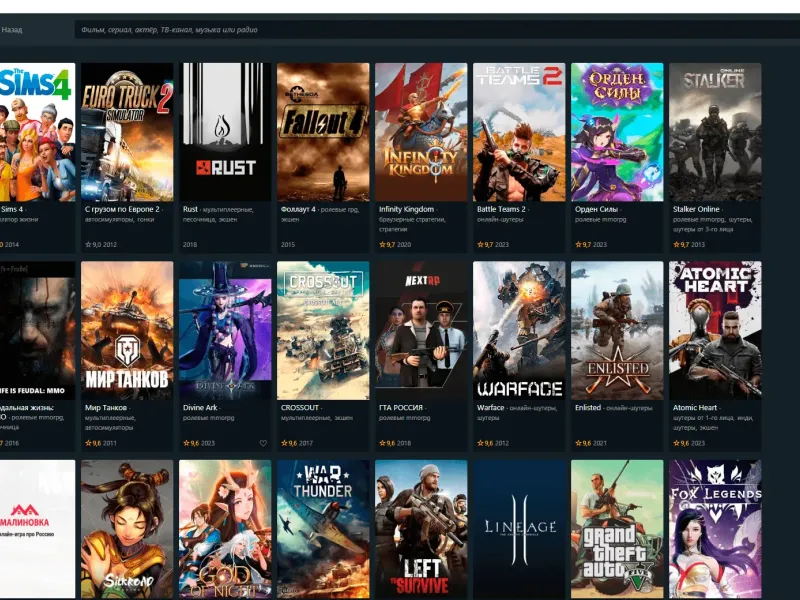Click the Мир Танков rating star
Image resolution: width=800 pixels, height=600 pixels.
pyautogui.click(x=88, y=443)
